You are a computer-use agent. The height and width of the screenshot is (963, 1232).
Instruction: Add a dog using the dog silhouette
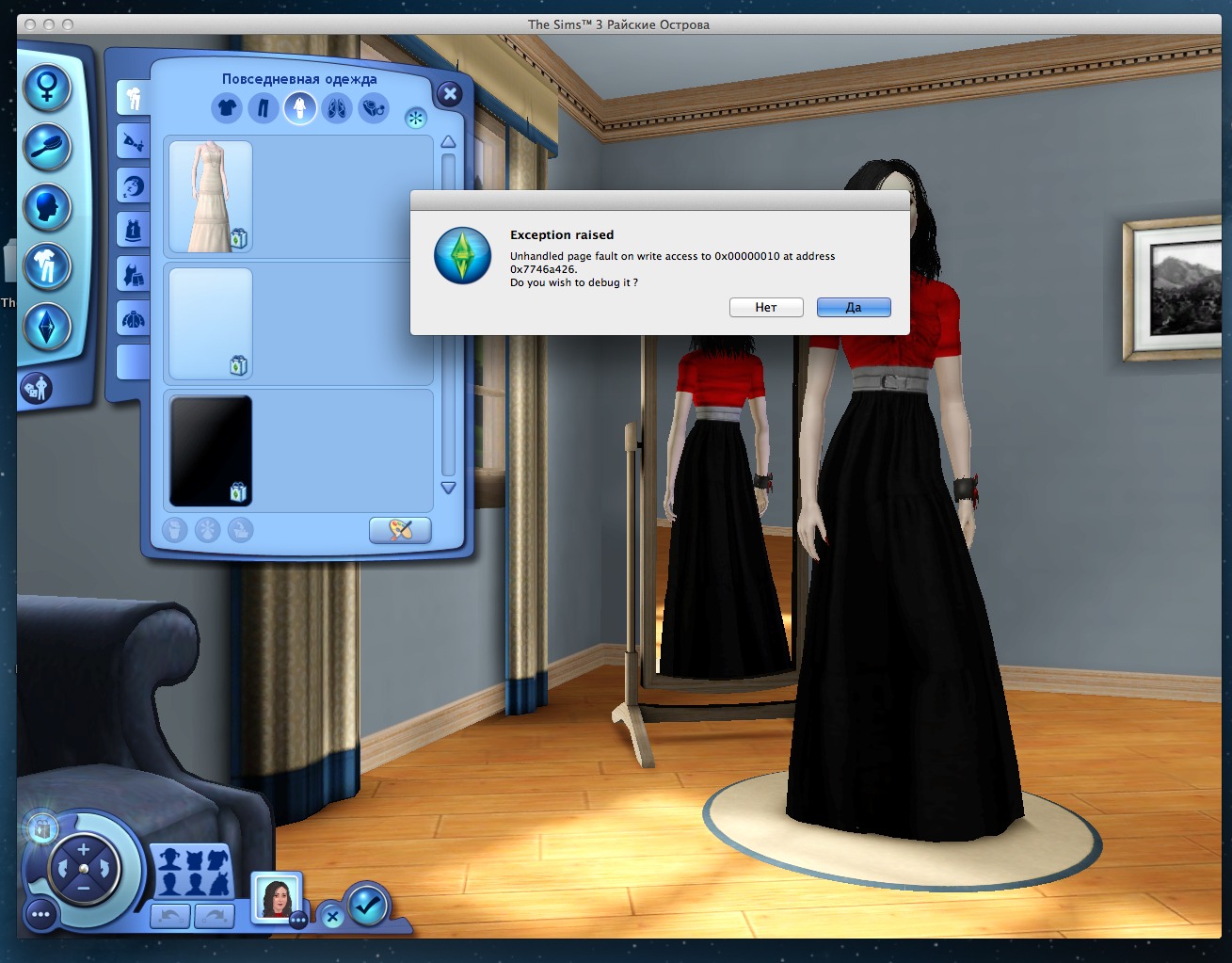(218, 859)
